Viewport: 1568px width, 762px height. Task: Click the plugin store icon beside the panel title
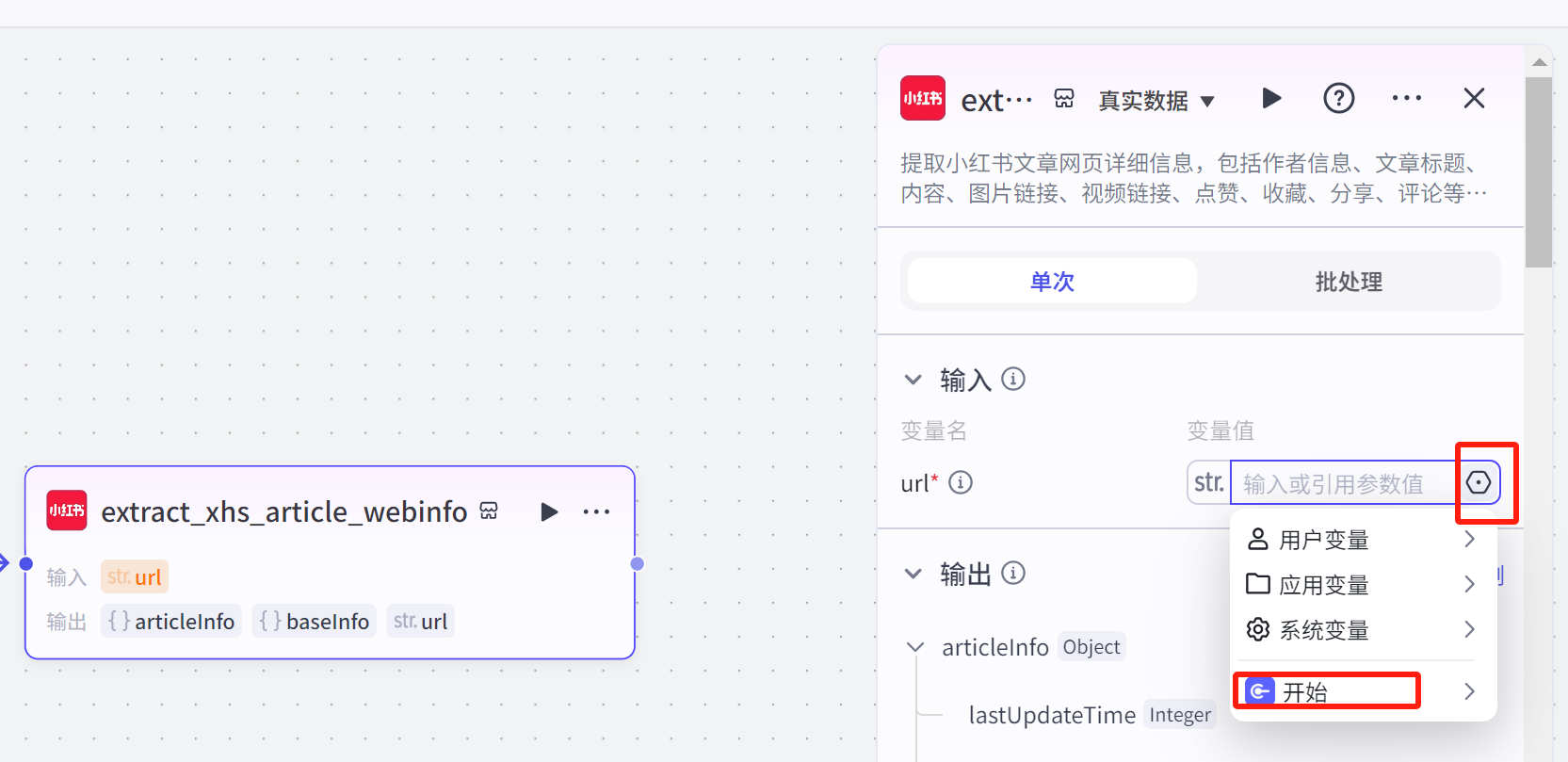(x=1064, y=99)
